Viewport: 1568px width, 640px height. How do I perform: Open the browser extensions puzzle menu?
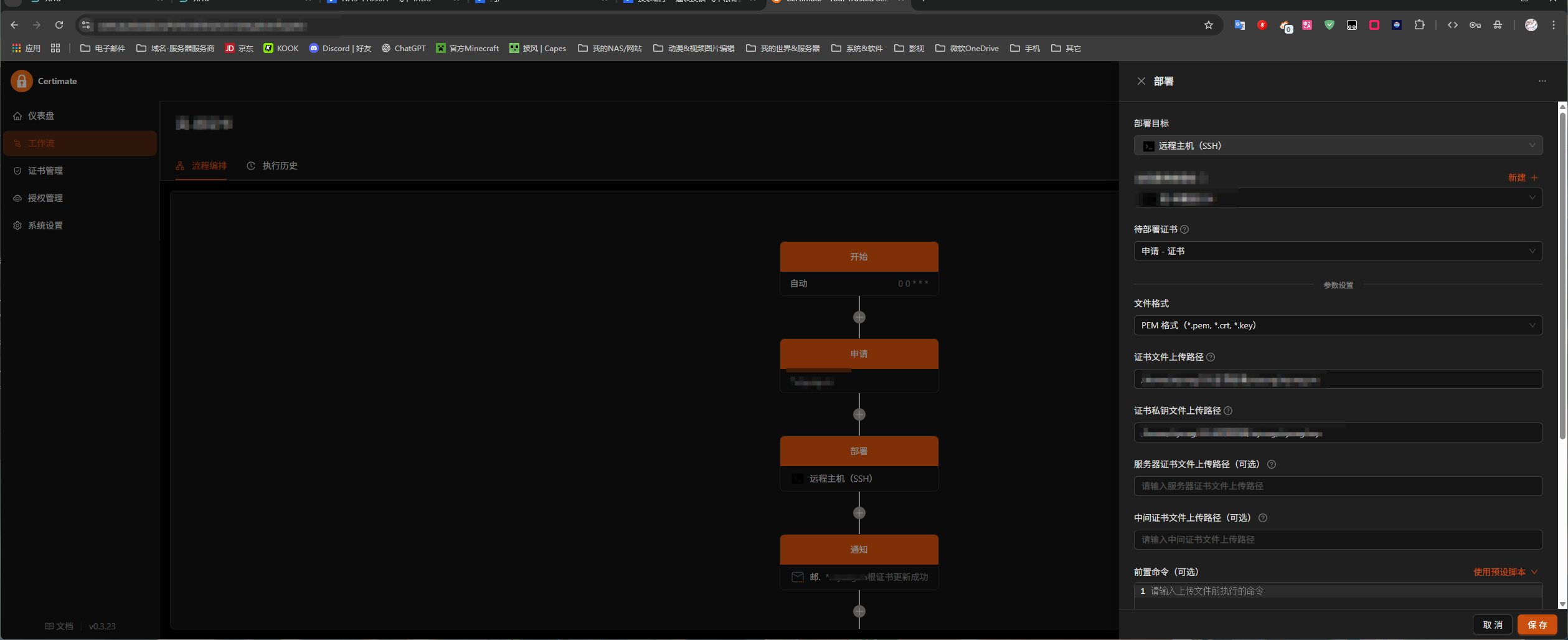[x=1419, y=25]
